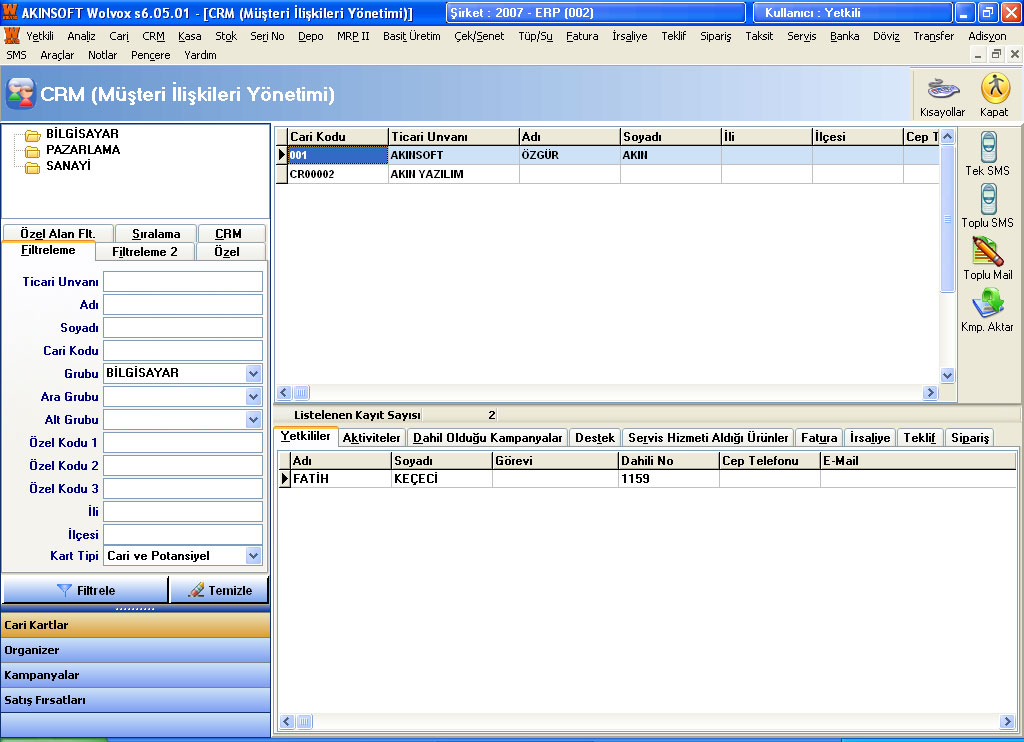The width and height of the screenshot is (1024, 742).
Task: Expand the Ara Grubu dropdown
Action: 253,396
